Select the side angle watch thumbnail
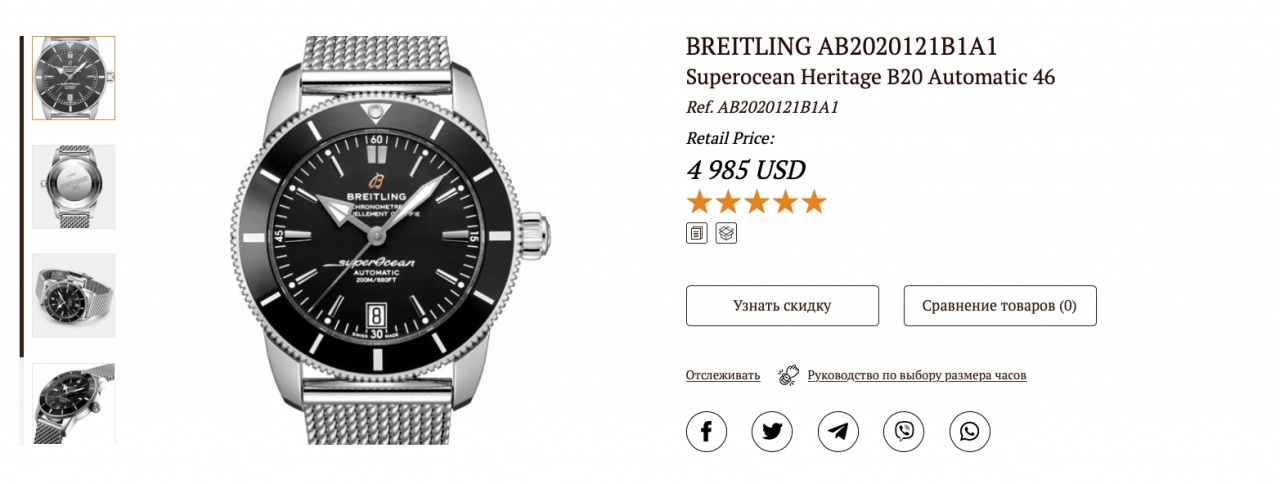This screenshot has height=484, width=1280. coord(74,295)
